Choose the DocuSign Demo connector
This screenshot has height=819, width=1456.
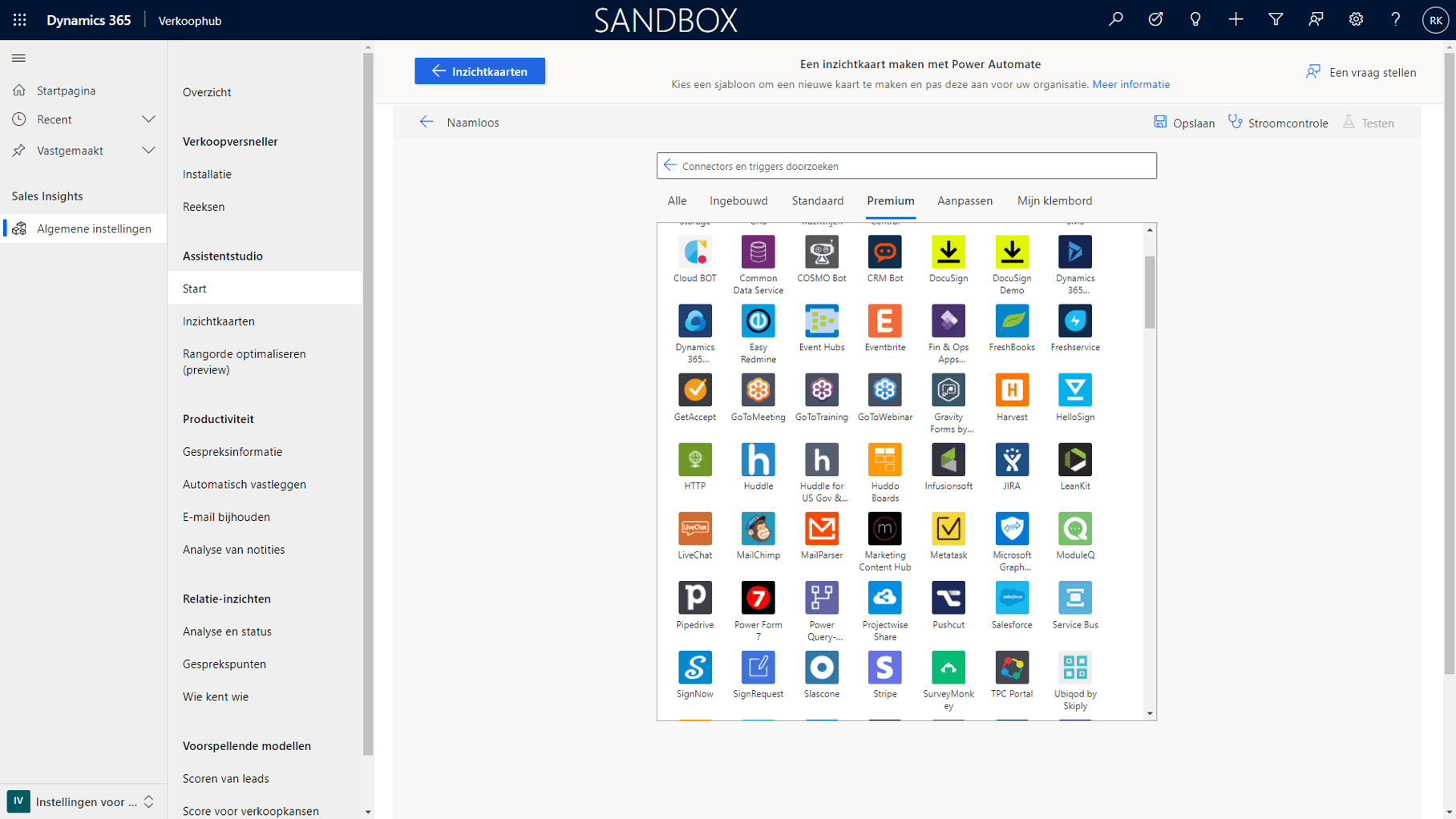coord(1012,252)
